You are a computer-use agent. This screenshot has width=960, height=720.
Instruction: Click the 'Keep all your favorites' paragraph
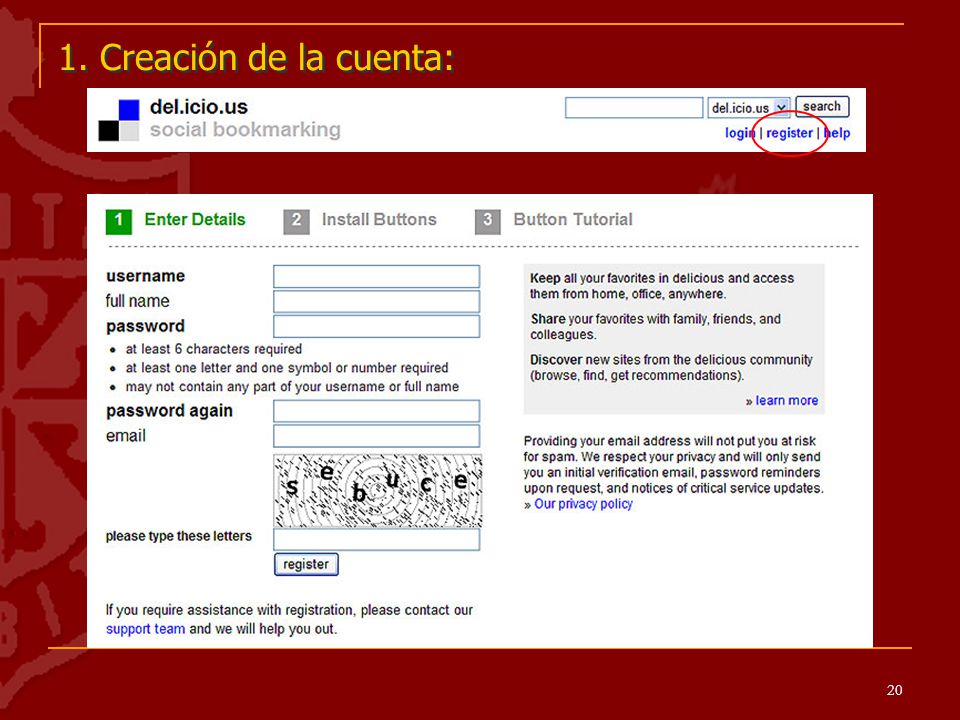[x=662, y=286]
